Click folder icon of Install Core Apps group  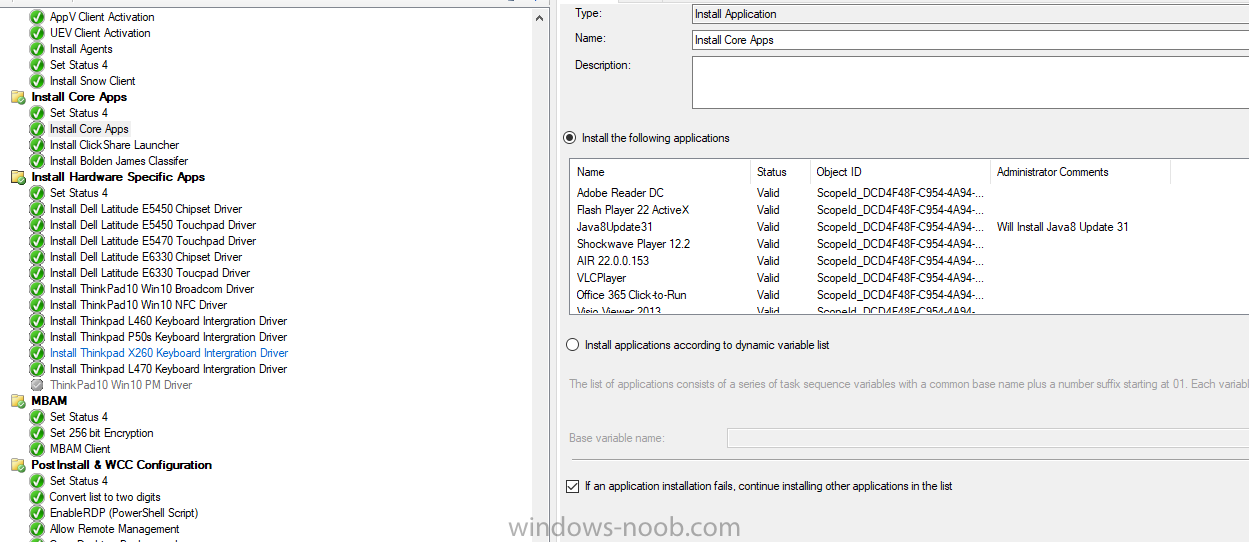(x=18, y=97)
